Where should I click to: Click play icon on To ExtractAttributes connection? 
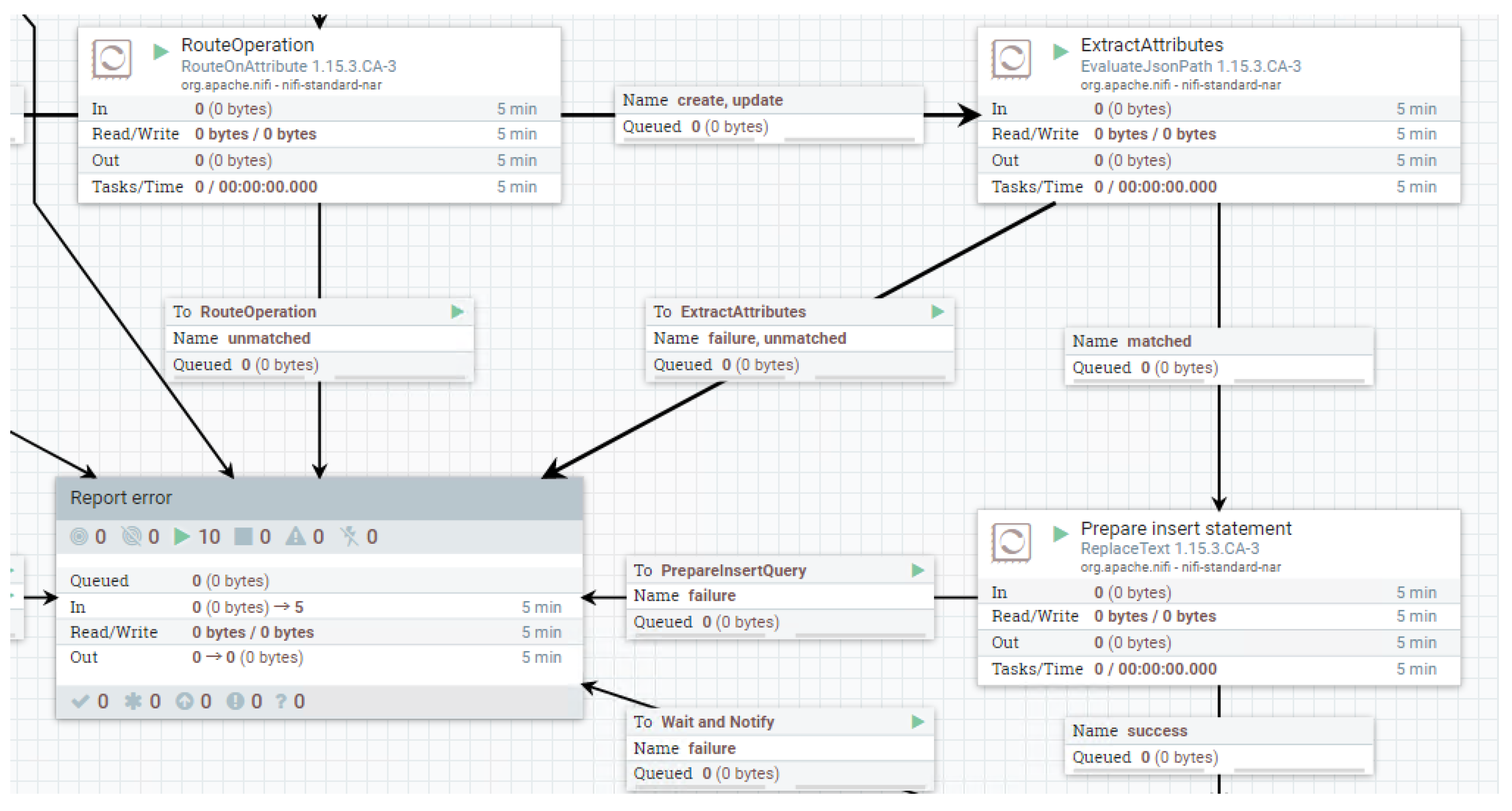coord(937,312)
